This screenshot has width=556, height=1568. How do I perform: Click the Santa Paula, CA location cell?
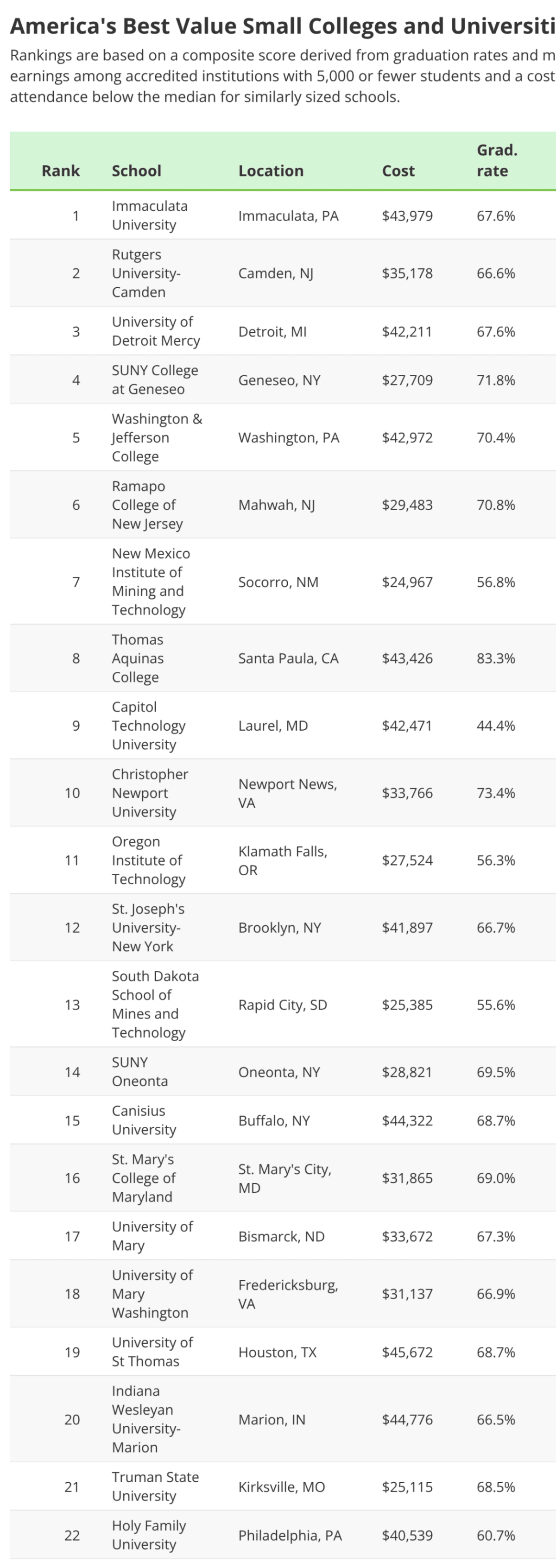[288, 658]
